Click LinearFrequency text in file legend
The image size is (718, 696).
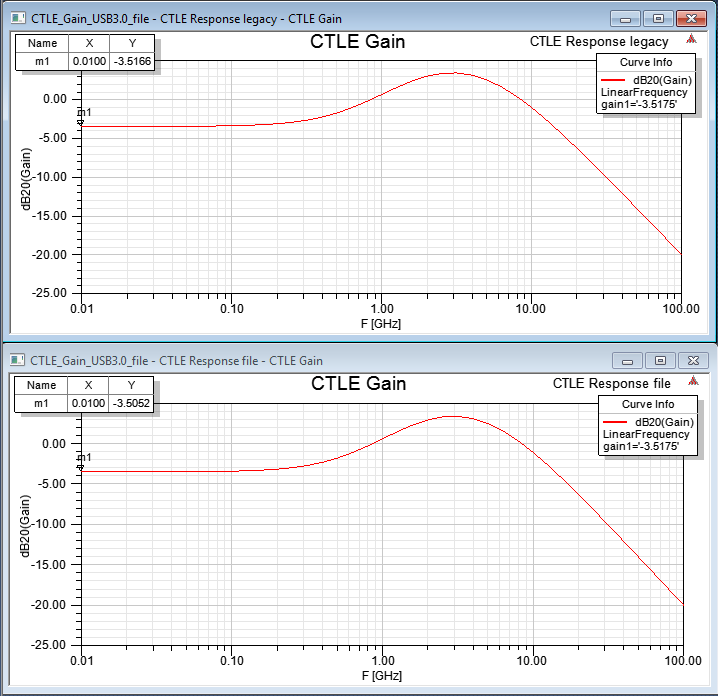646,434
